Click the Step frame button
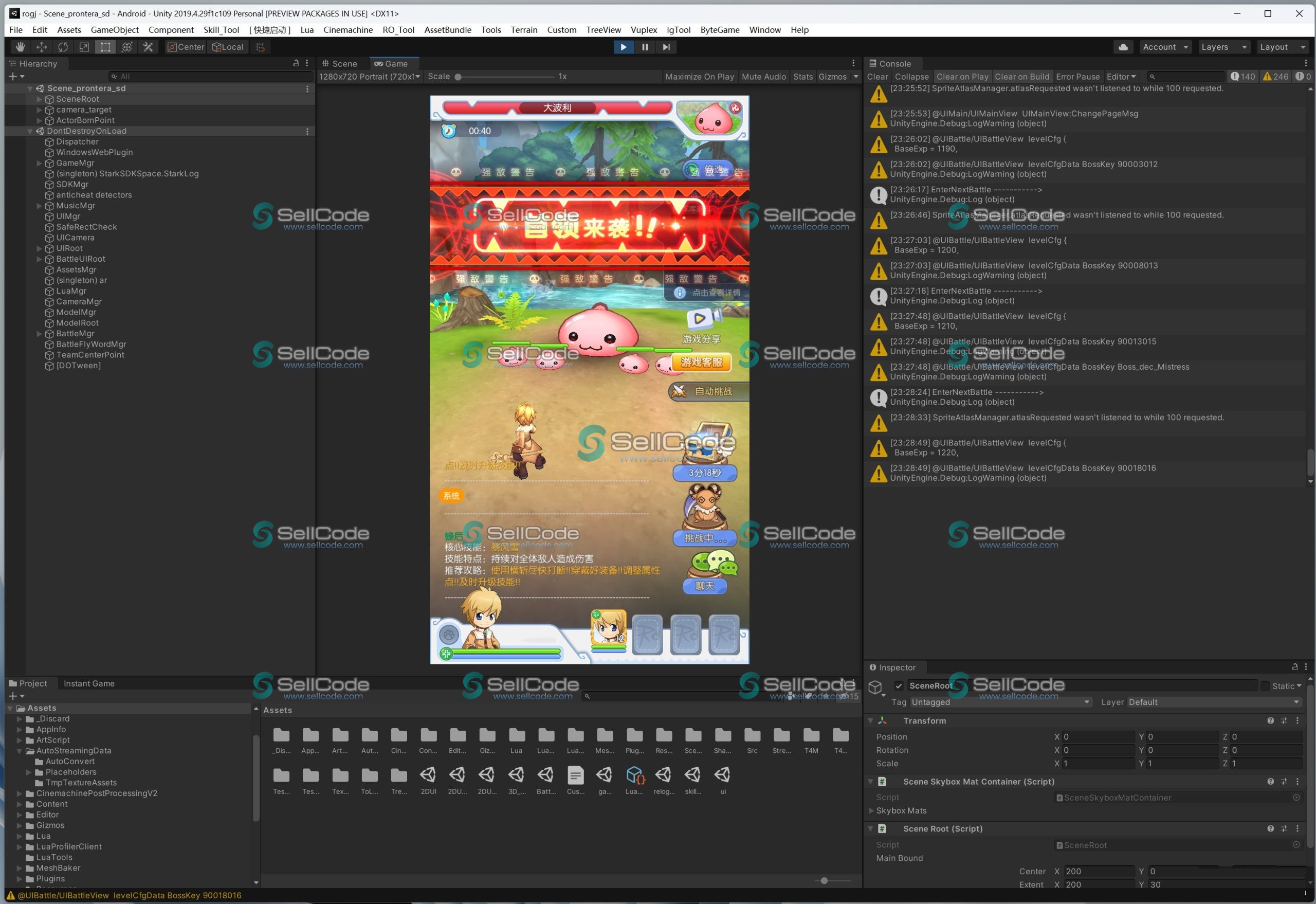1316x904 pixels. (x=666, y=47)
